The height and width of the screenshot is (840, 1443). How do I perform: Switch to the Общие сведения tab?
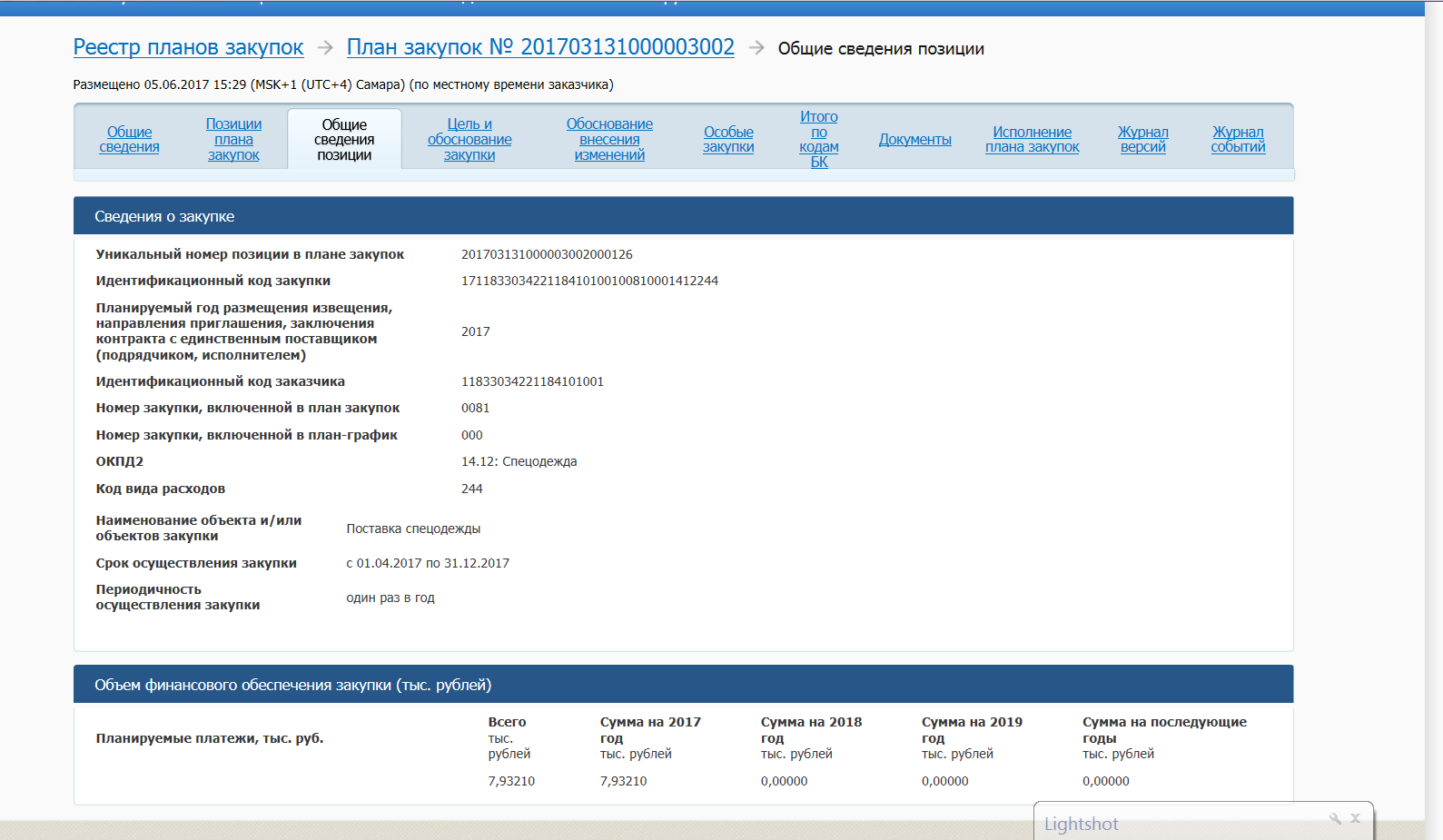click(129, 140)
